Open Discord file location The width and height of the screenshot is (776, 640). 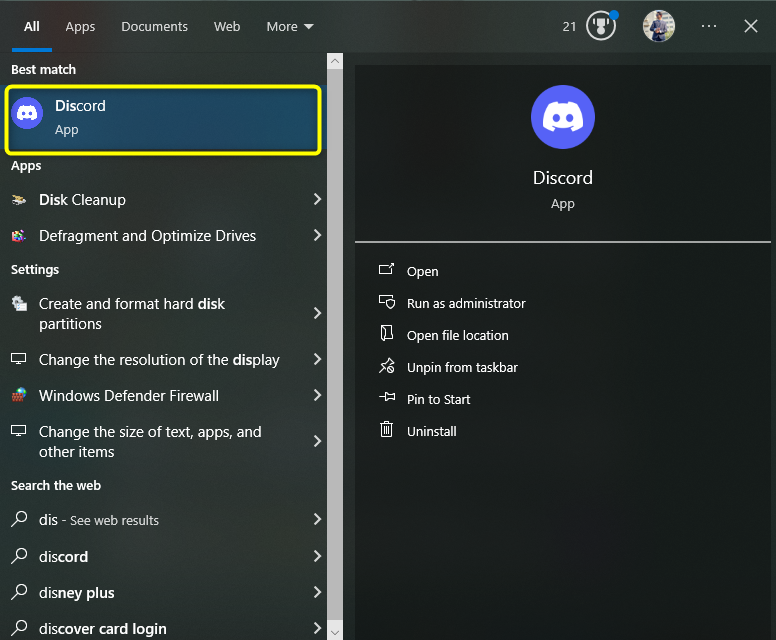point(457,336)
